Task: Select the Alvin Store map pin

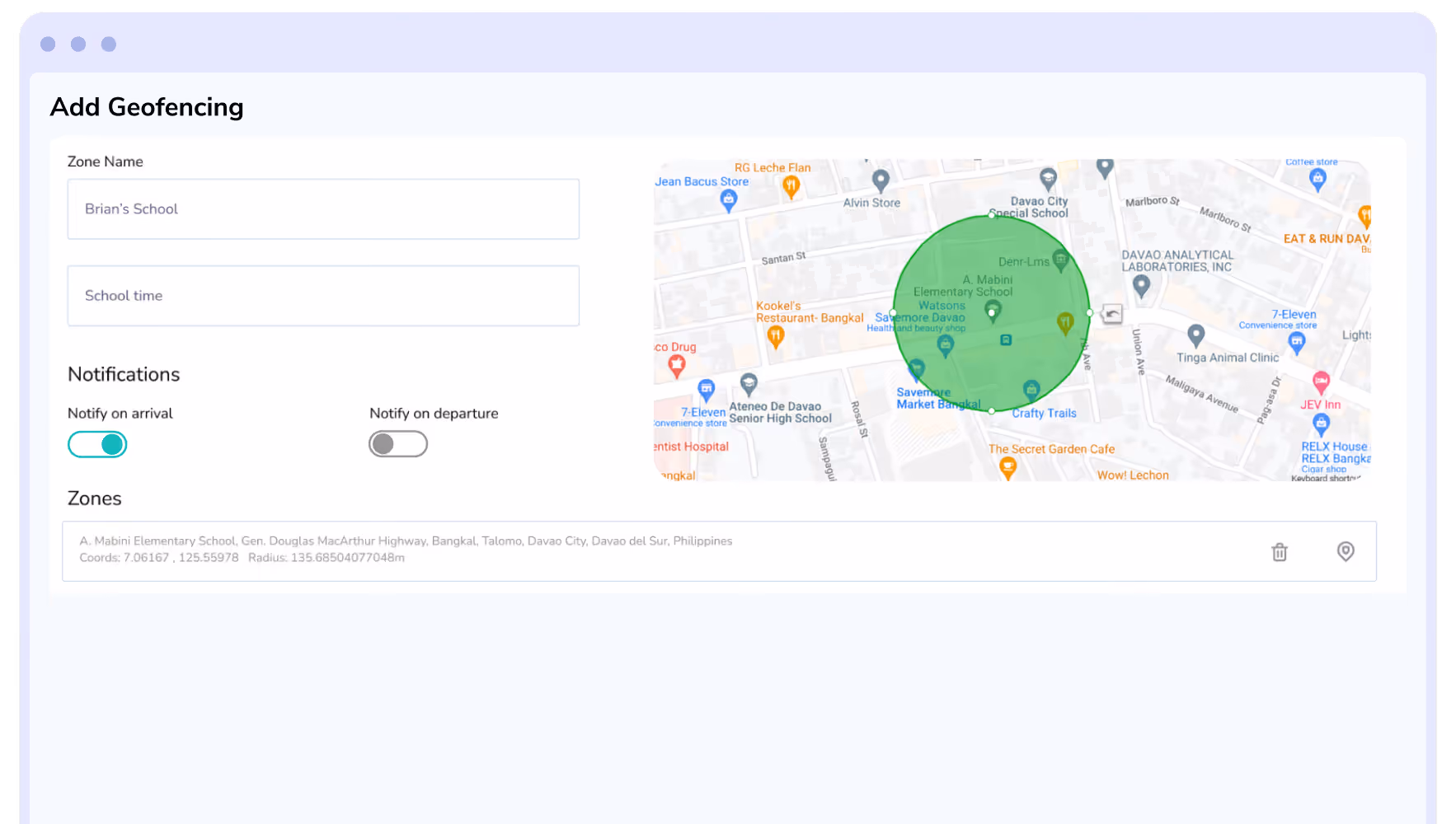Action: [x=881, y=180]
